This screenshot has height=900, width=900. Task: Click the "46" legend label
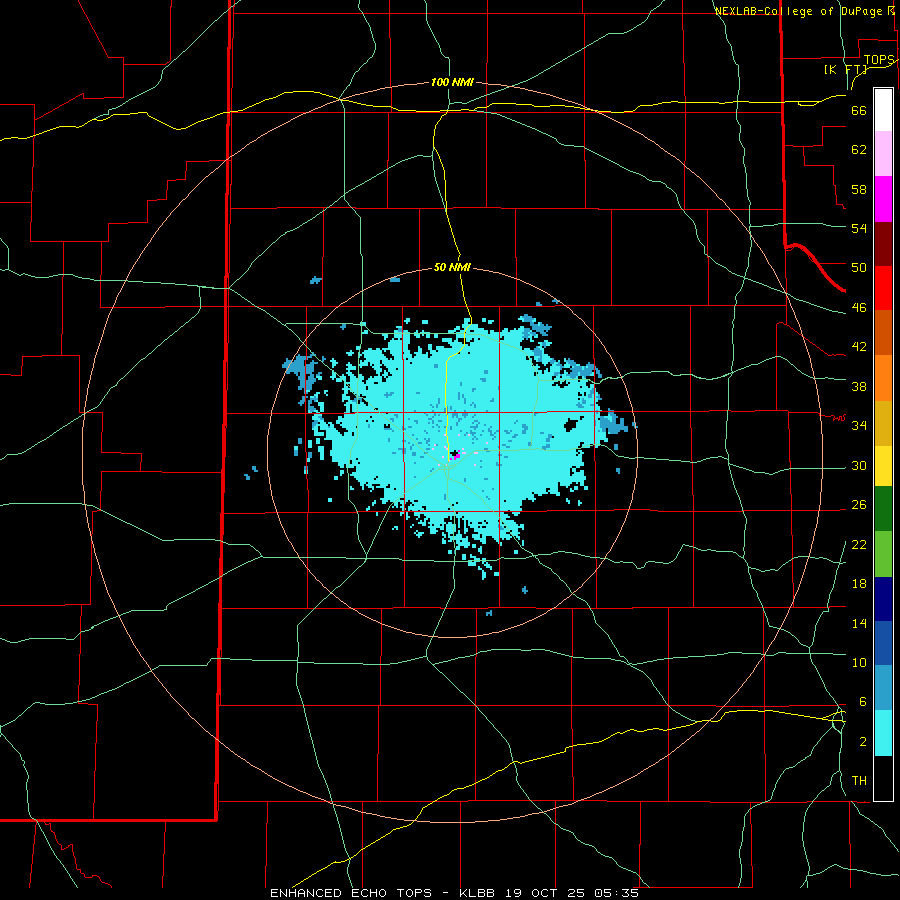859,308
